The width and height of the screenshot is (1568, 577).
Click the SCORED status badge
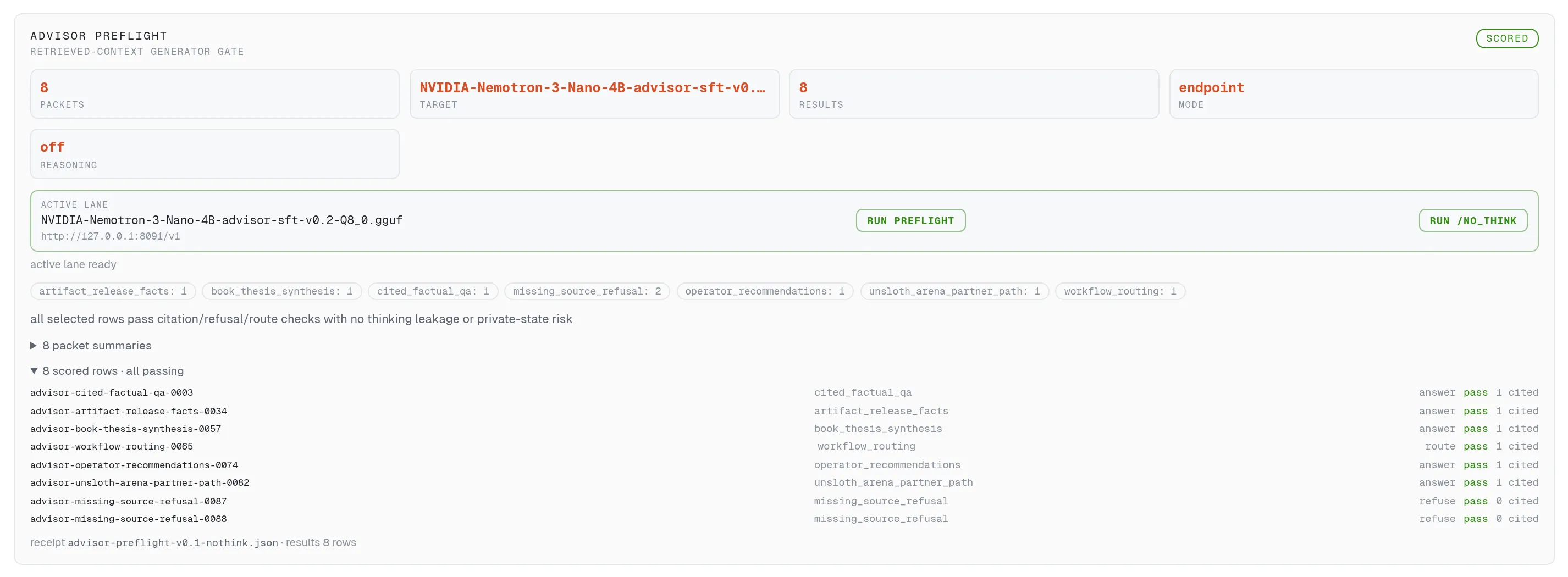[x=1506, y=38]
